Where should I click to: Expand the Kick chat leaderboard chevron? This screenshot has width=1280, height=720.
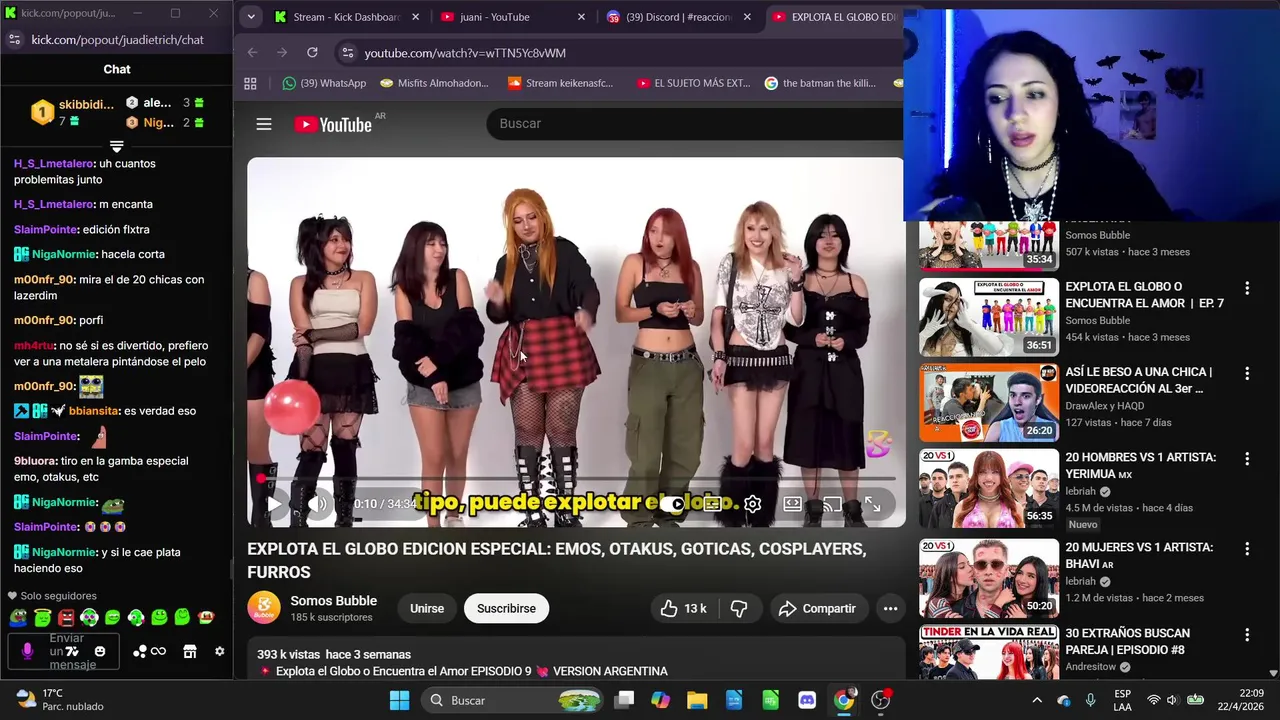pyautogui.click(x=116, y=147)
